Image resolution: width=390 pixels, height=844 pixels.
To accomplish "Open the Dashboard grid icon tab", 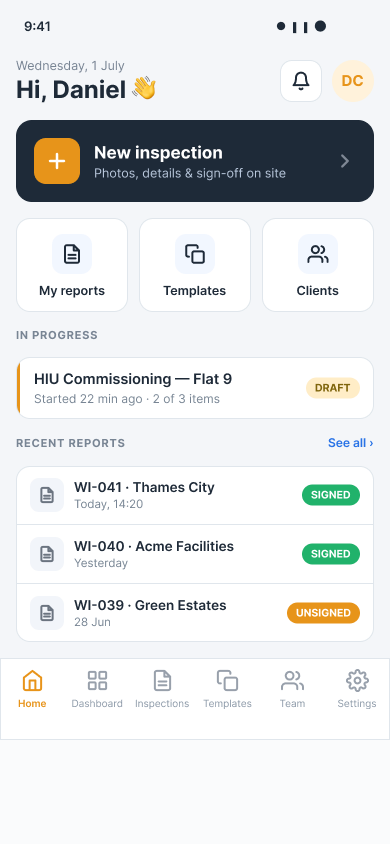I will click(x=97, y=681).
